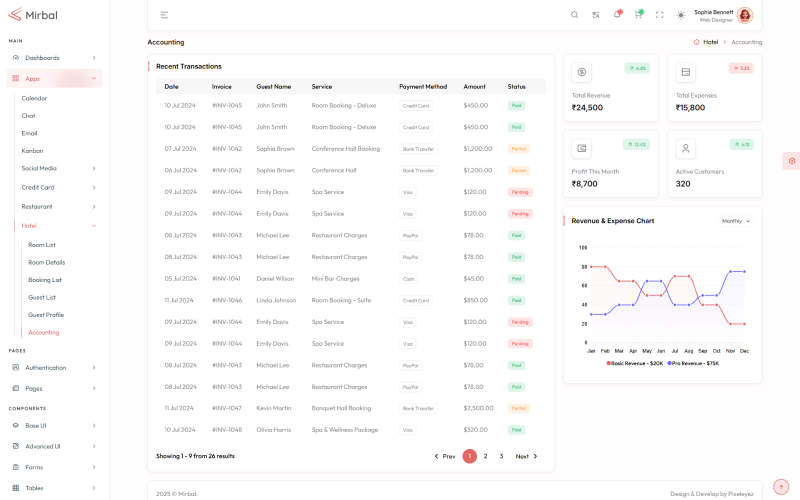Image resolution: width=800 pixels, height=500 pixels.
Task: Open the Monthly chart period dropdown
Action: coord(735,221)
